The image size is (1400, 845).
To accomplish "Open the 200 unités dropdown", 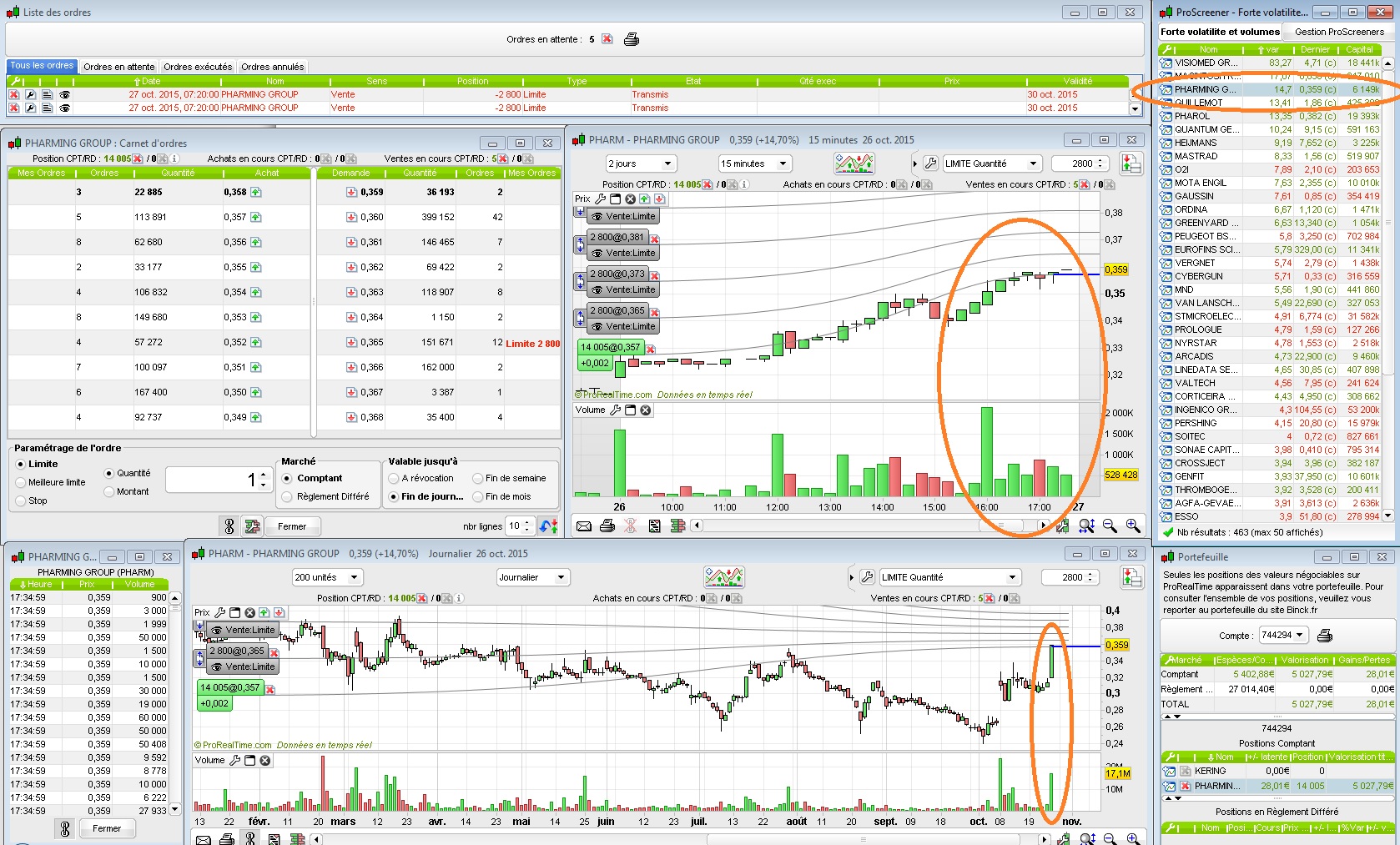I will click(327, 577).
